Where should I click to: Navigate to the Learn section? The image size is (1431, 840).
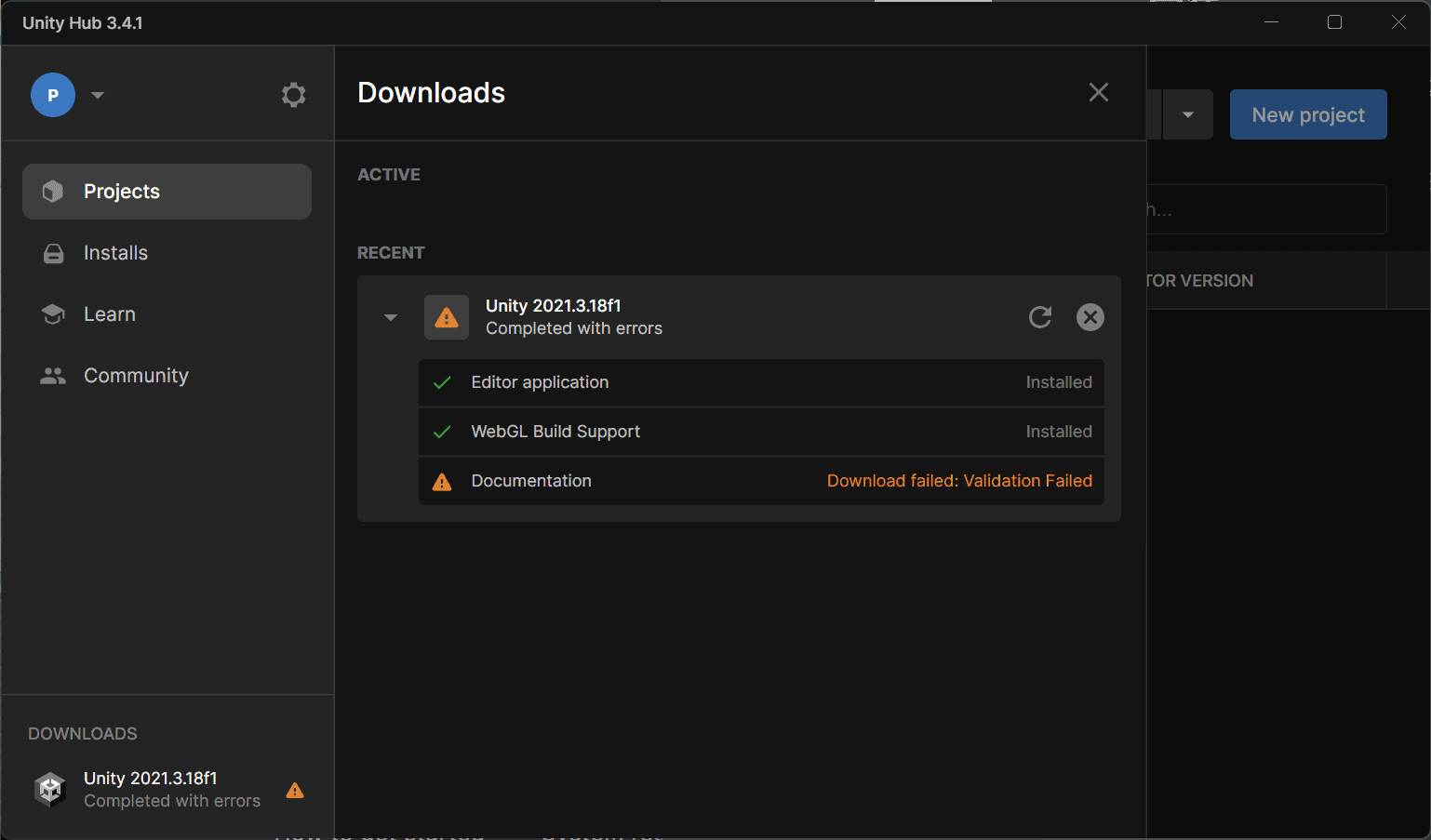pyautogui.click(x=109, y=314)
